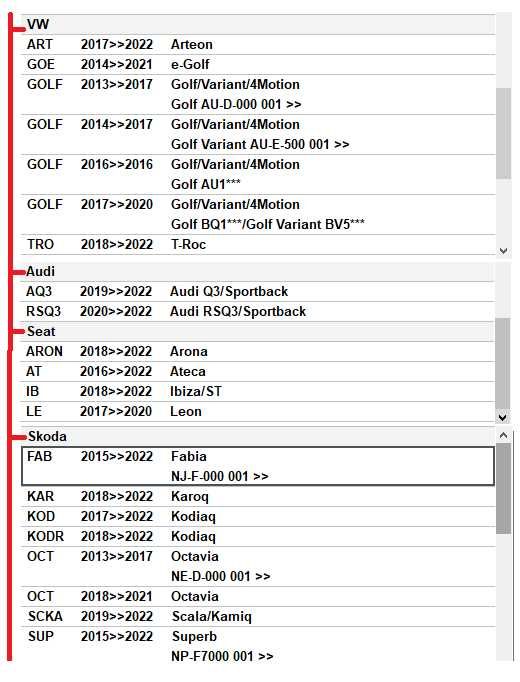Select the Seat Ateca row

258,371
